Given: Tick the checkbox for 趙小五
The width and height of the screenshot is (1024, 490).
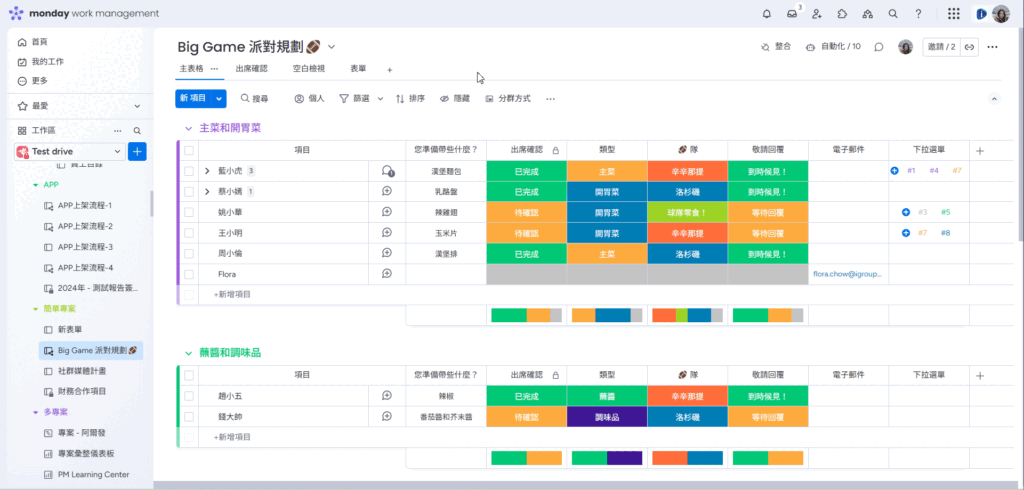Looking at the screenshot, I should 189,396.
